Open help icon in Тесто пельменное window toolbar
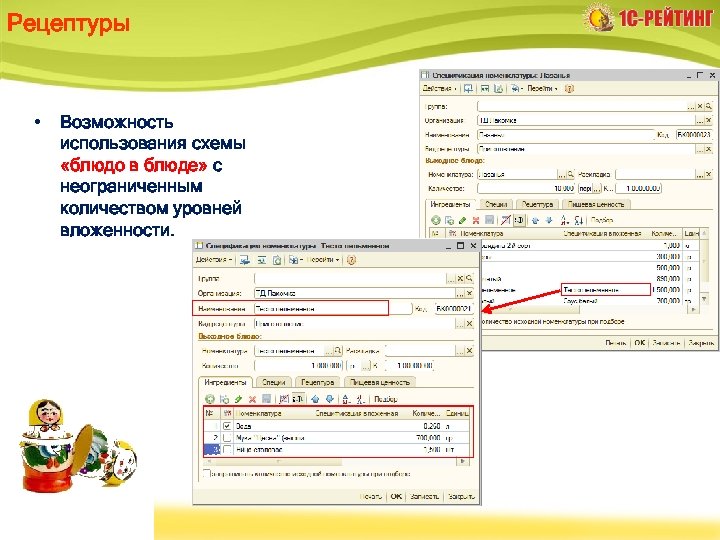This screenshot has width=720, height=540. pyautogui.click(x=351, y=260)
